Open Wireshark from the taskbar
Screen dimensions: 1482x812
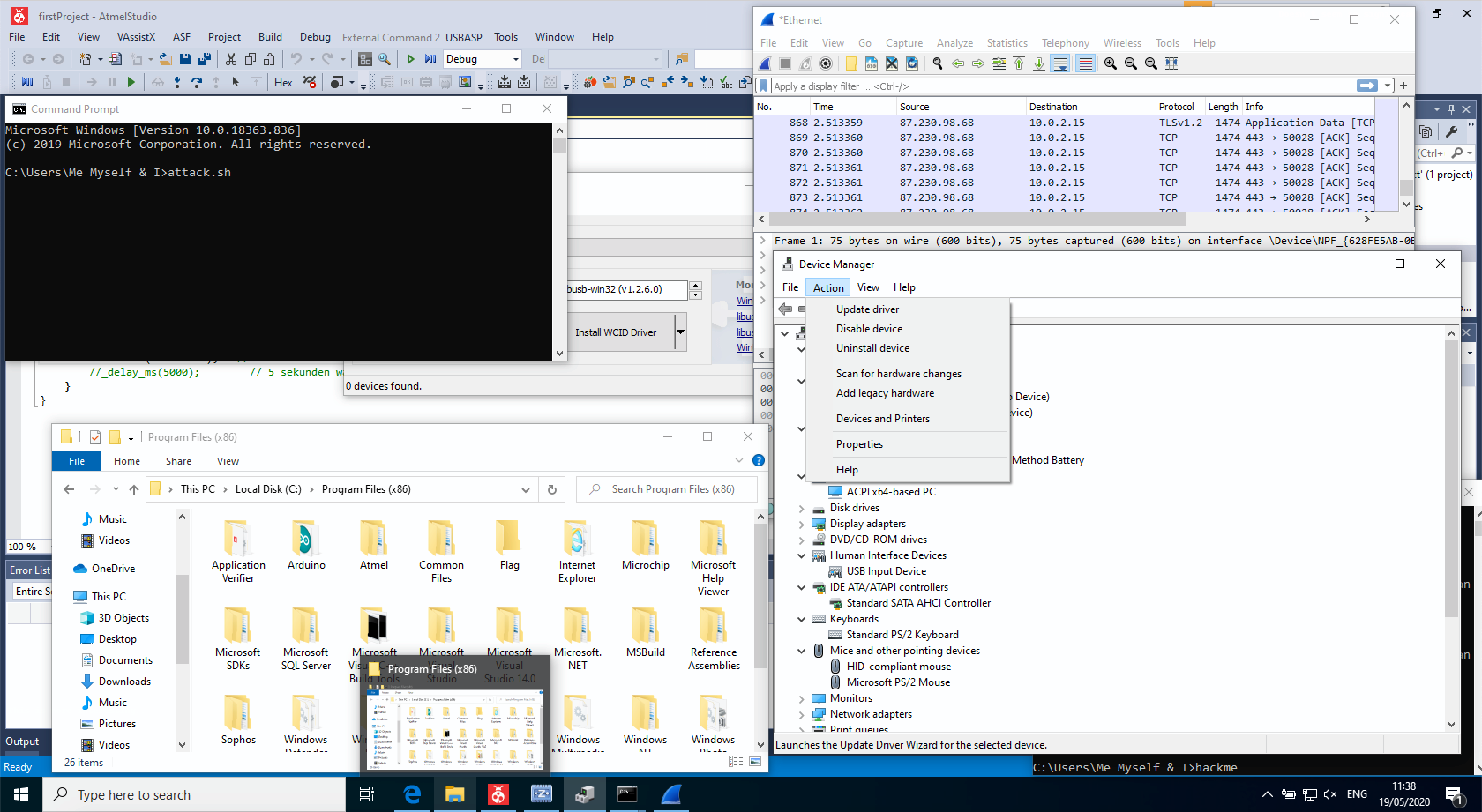coord(671,794)
